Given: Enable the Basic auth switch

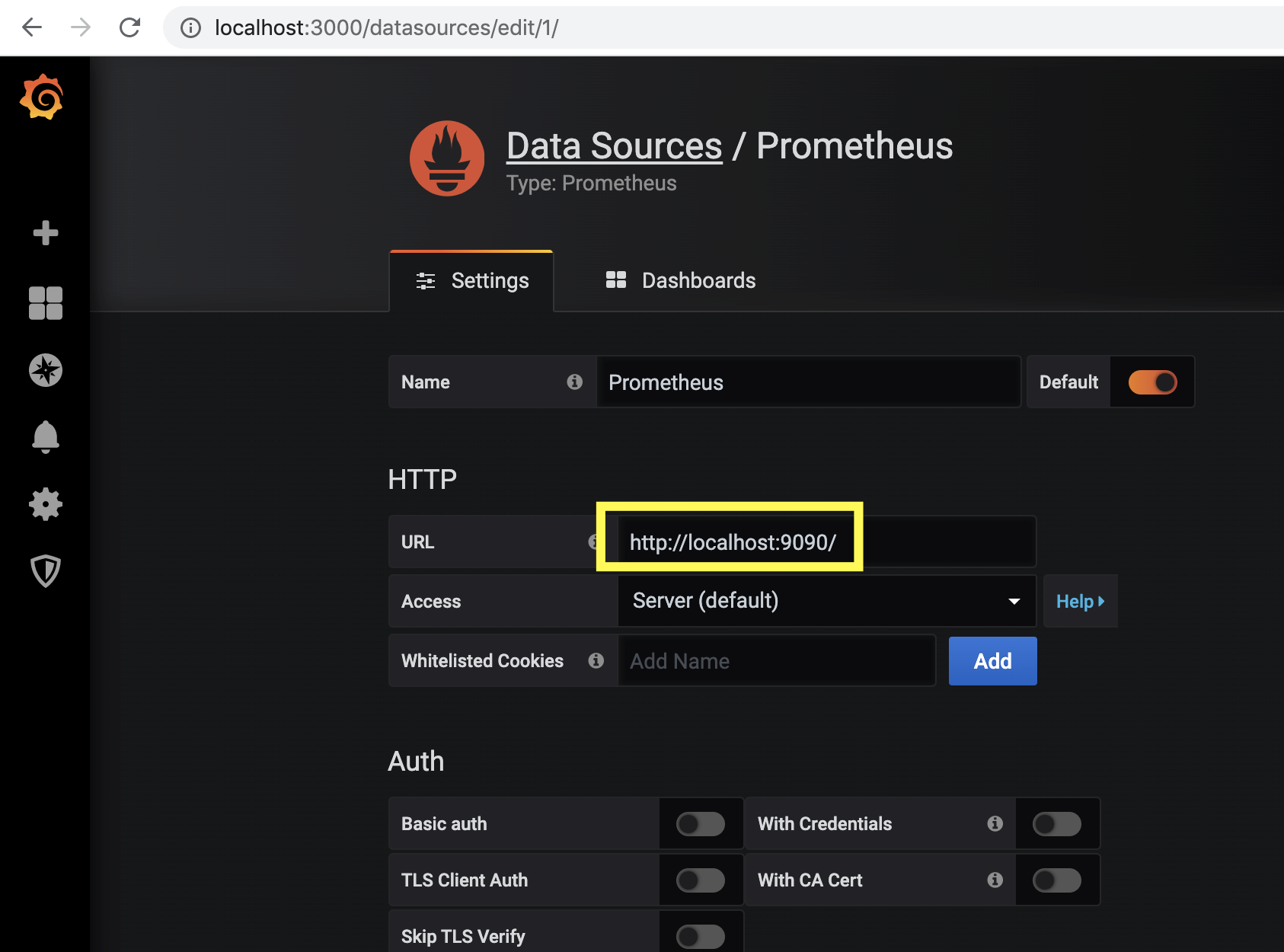Looking at the screenshot, I should tap(701, 823).
